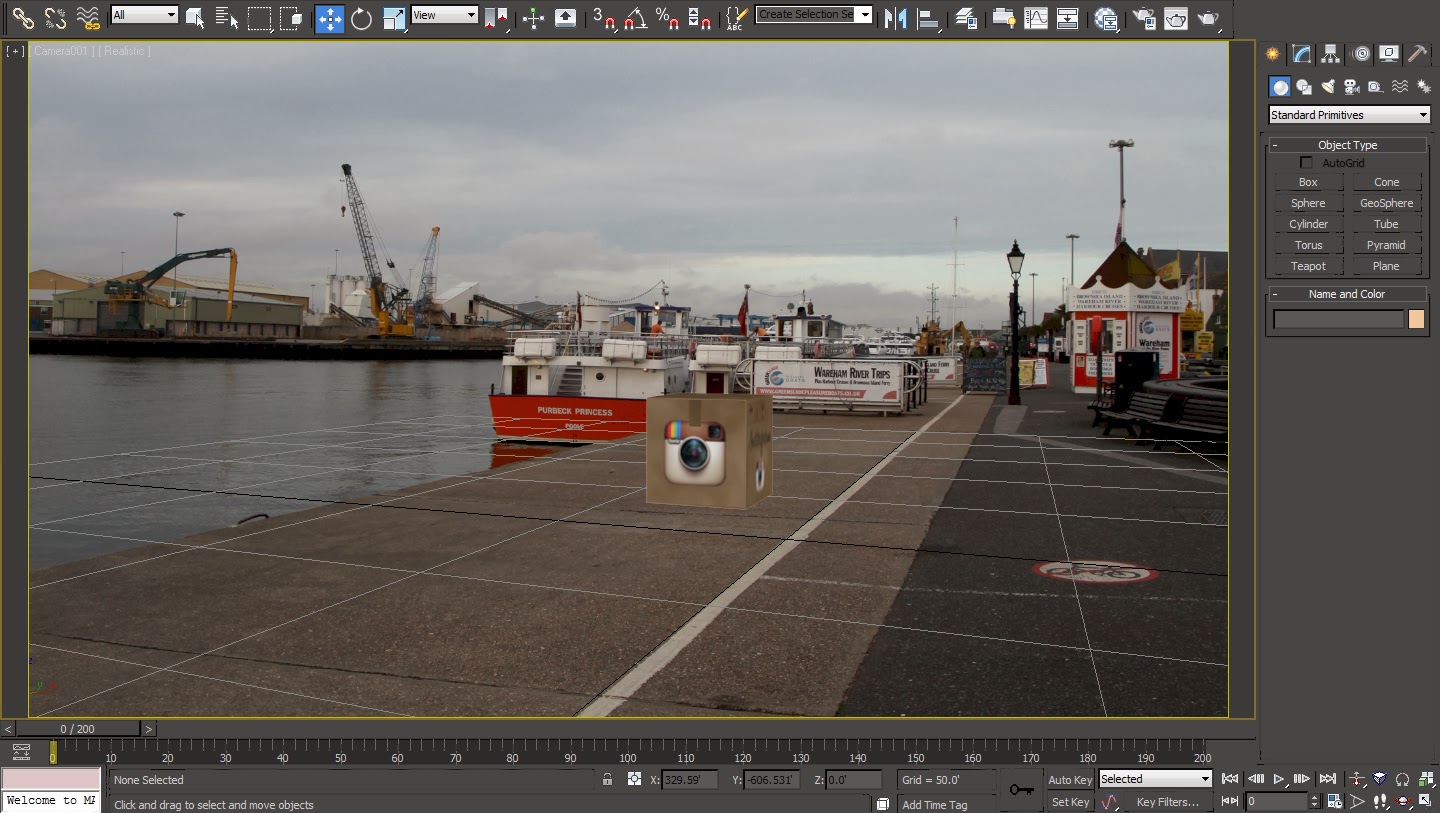Viewport: 1440px width, 813px height.
Task: Open the Mirror tool
Action: (x=895, y=18)
